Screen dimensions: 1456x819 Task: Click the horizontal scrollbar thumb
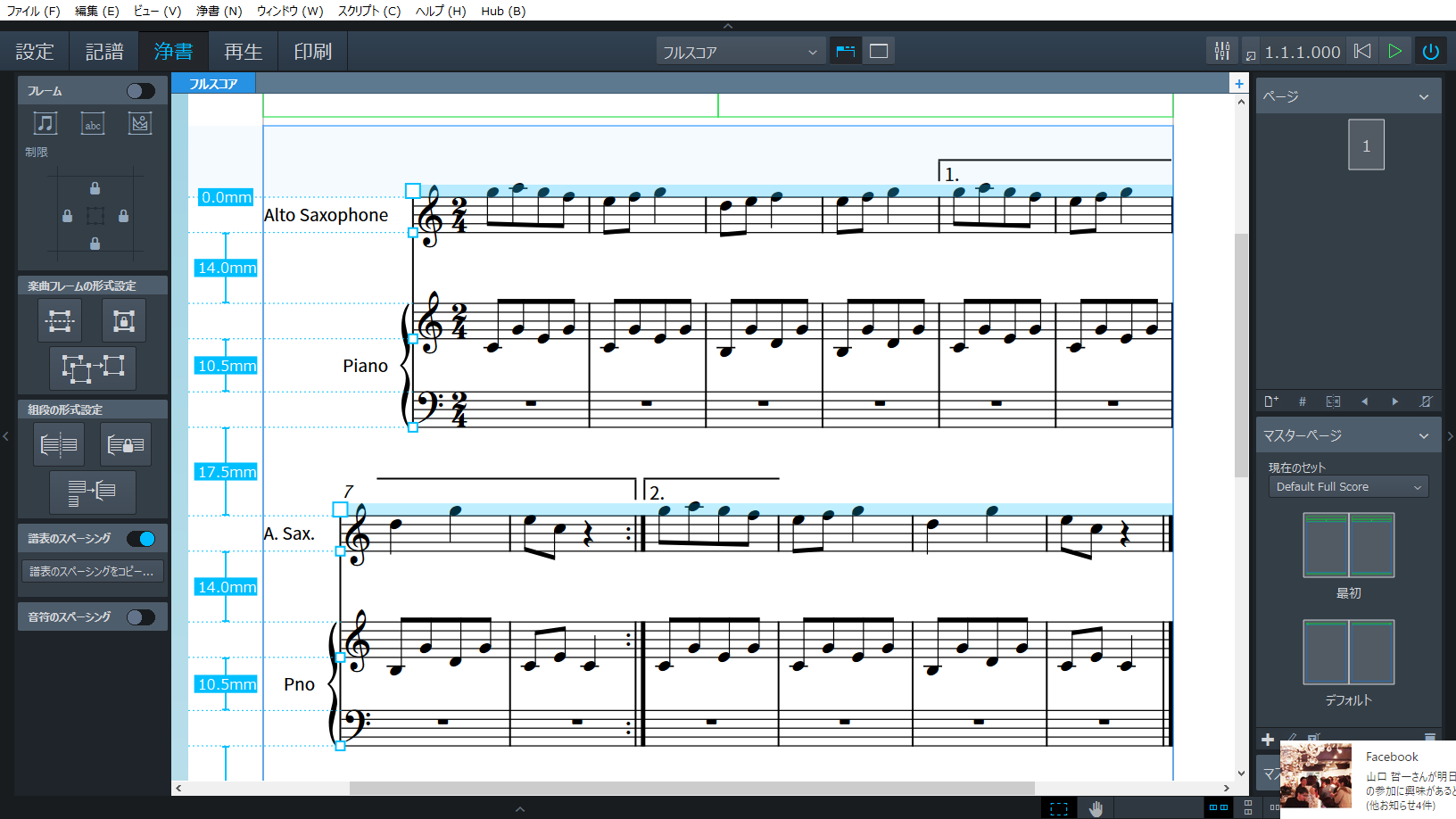click(691, 788)
